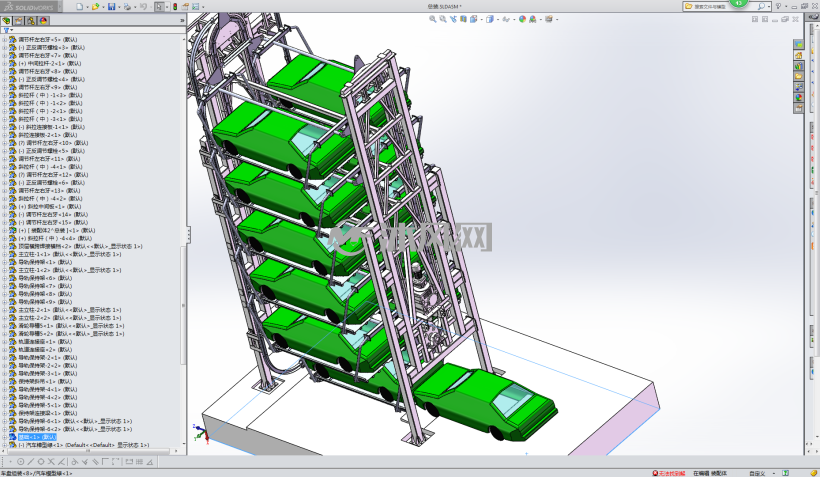The width and height of the screenshot is (820, 477).
Task: Open the View Orientation dropdown arrow
Action: pyautogui.click(x=481, y=19)
